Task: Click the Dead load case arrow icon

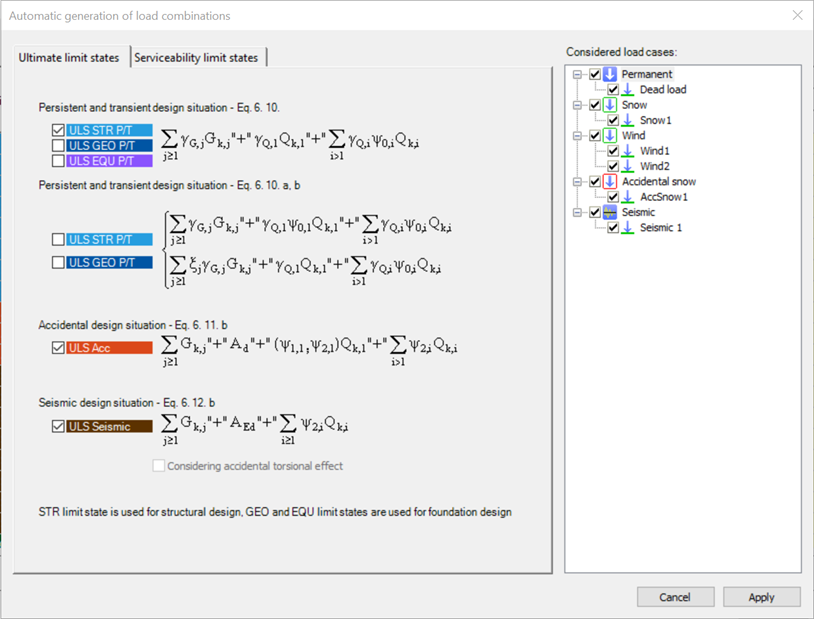Action: (628, 90)
